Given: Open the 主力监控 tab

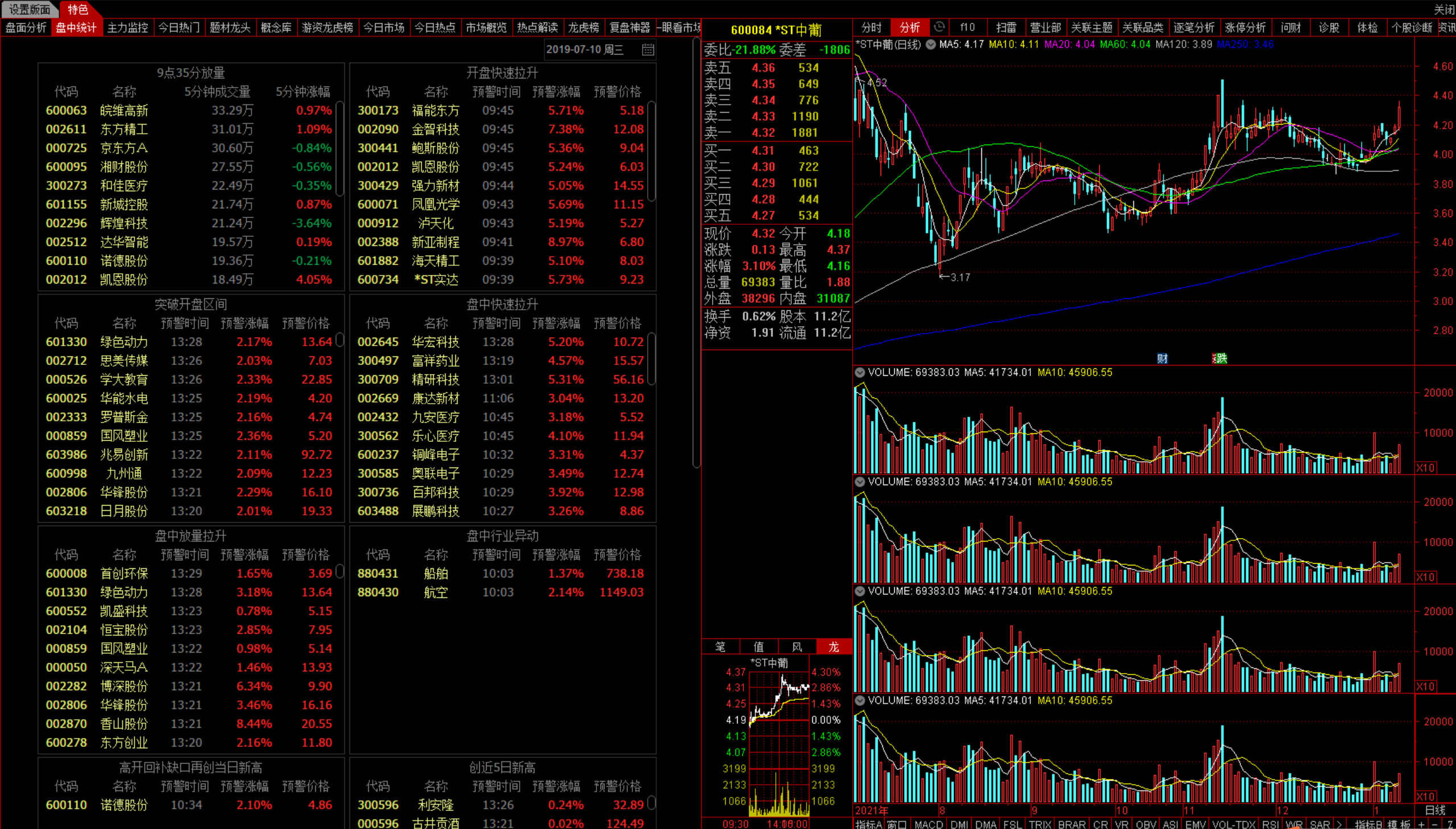Looking at the screenshot, I should coord(127,27).
